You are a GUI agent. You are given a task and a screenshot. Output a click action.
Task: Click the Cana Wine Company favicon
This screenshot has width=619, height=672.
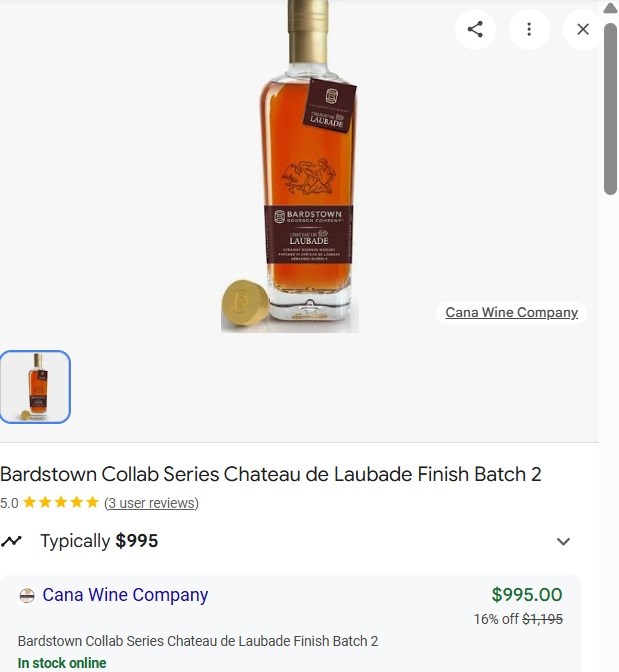pos(27,595)
